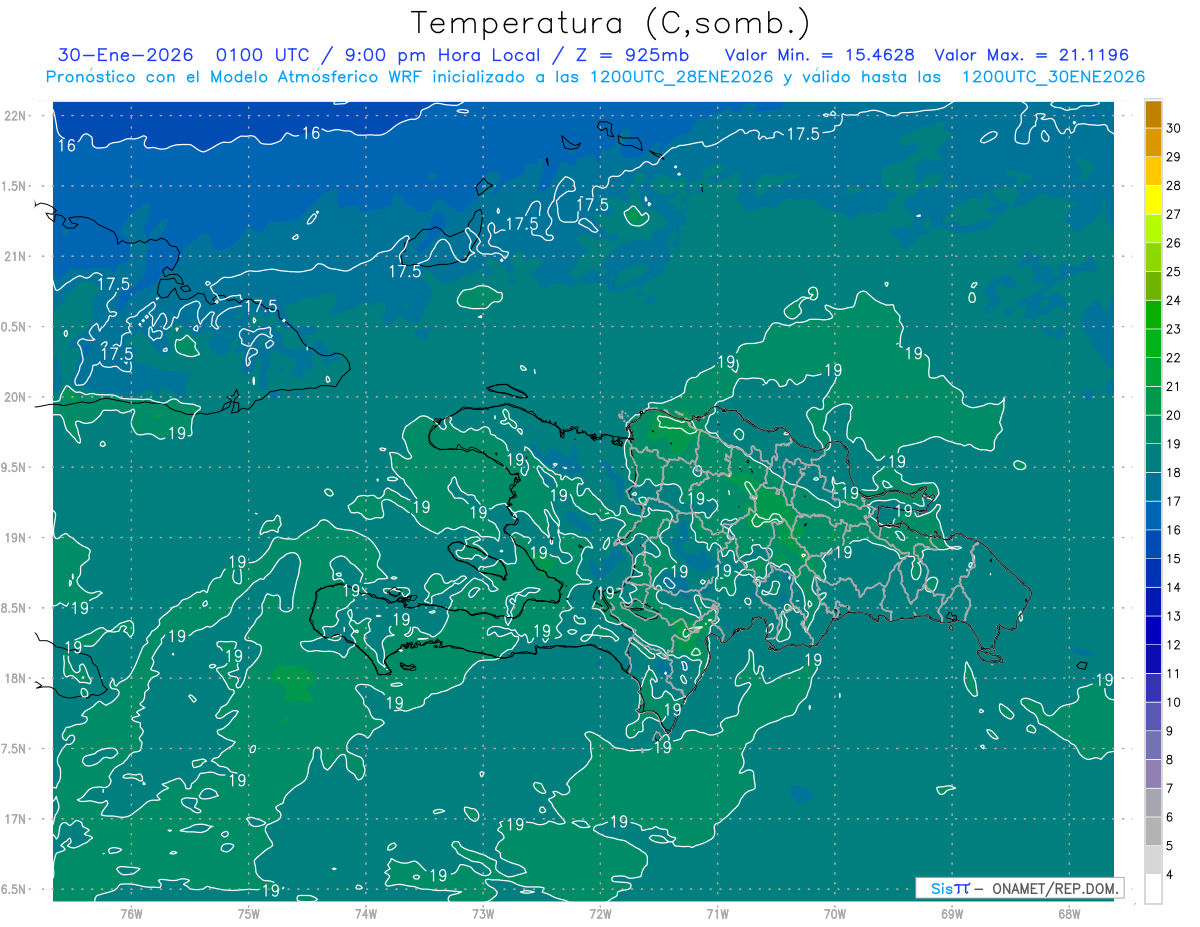
Task: Click the "Valor Min. = 15.4628" value
Action: (x=820, y=55)
